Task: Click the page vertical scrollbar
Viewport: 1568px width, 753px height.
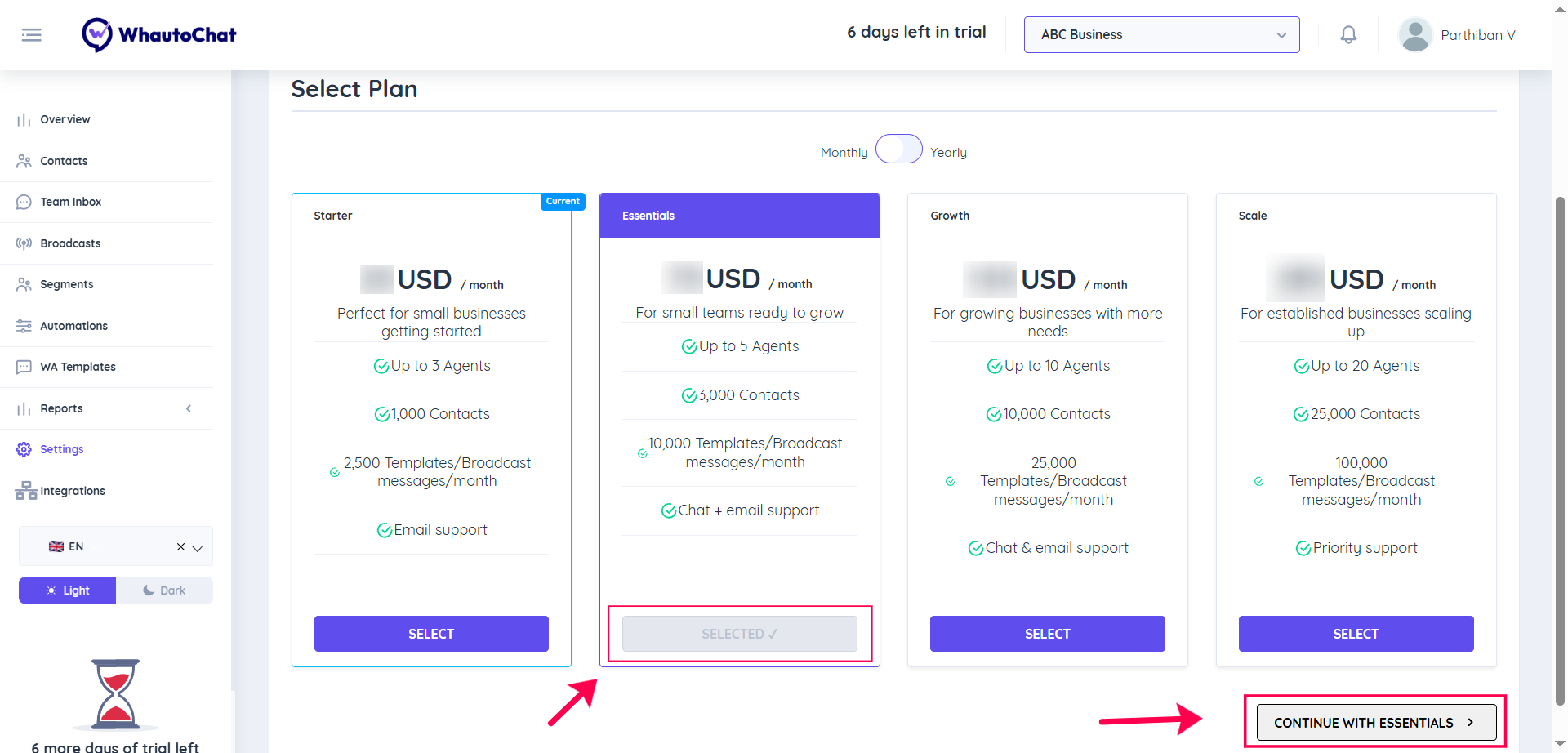Action: pos(1560,449)
